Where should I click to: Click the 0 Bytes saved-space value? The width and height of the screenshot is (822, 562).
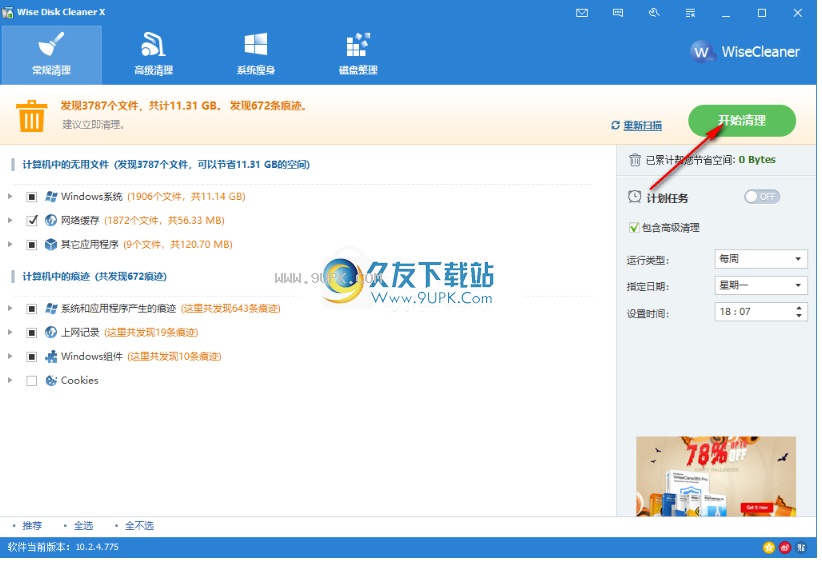click(757, 159)
